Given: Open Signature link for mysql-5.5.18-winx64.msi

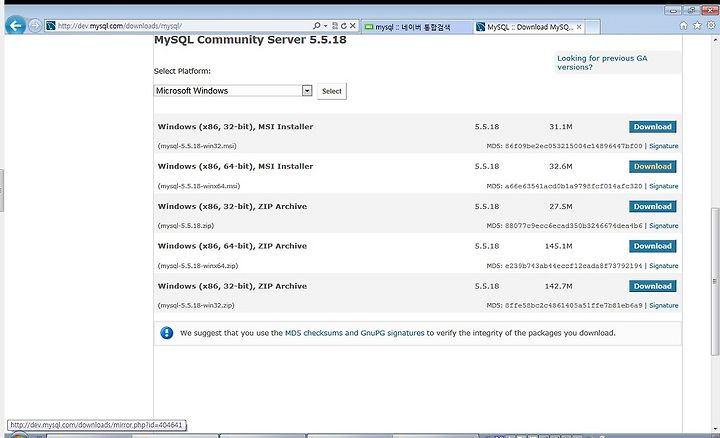Looking at the screenshot, I should (664, 186).
